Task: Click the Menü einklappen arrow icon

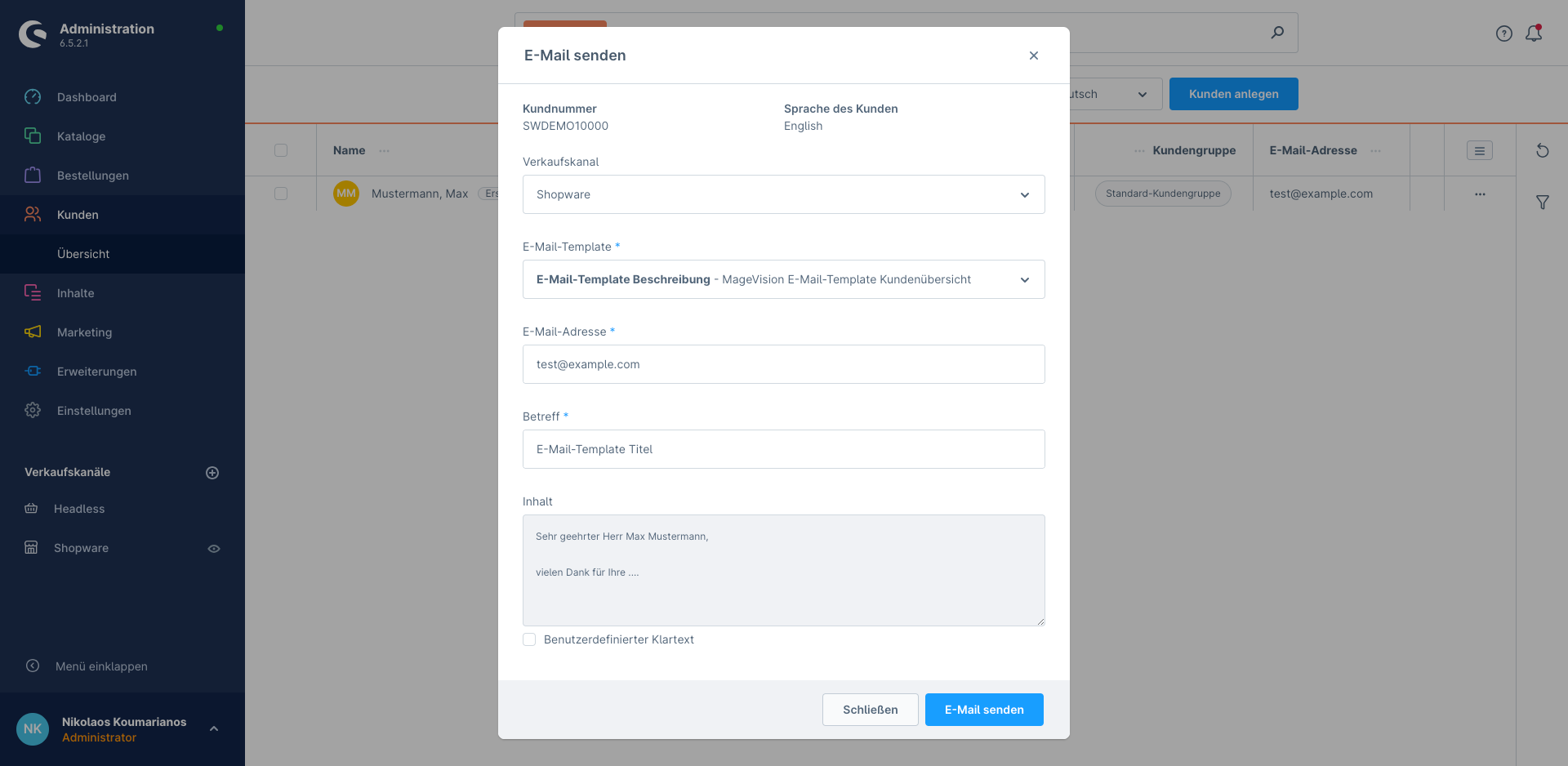Action: pyautogui.click(x=33, y=666)
